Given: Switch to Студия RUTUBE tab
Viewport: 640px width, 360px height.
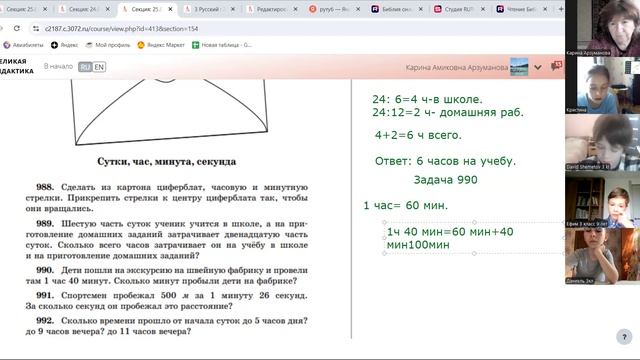Looking at the screenshot, I should click(x=459, y=9).
